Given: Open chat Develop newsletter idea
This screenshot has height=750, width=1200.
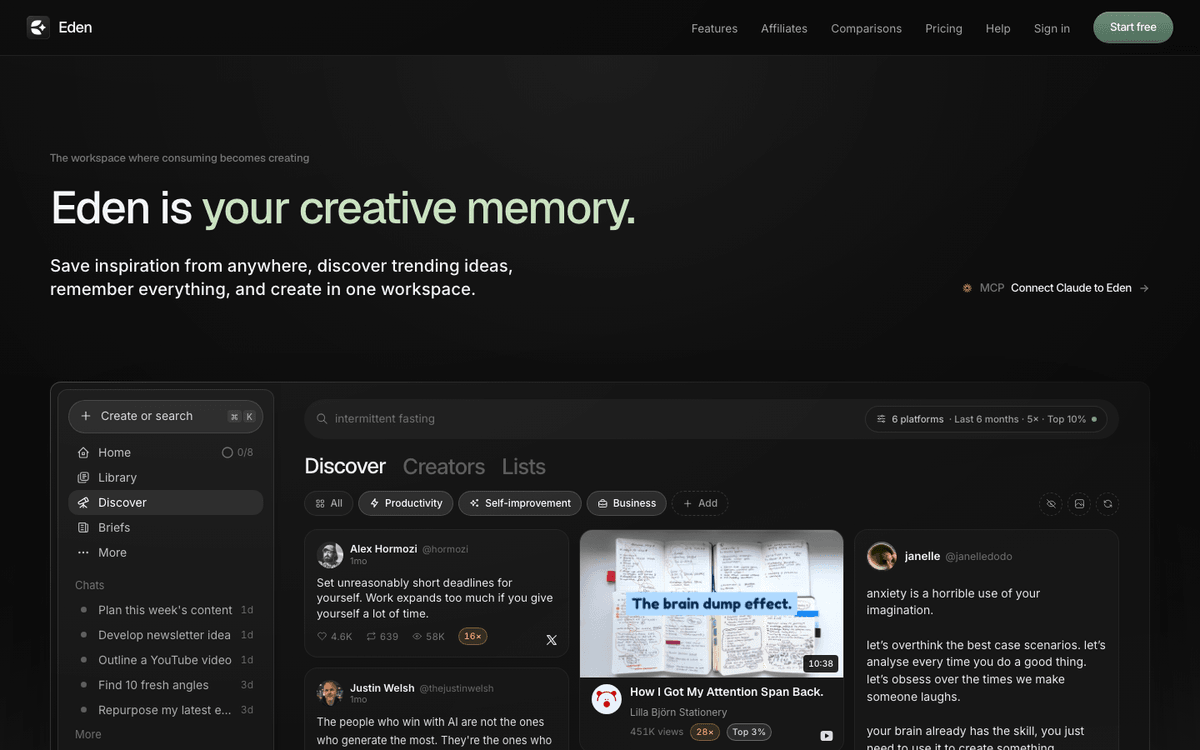Looking at the screenshot, I should [166, 635].
